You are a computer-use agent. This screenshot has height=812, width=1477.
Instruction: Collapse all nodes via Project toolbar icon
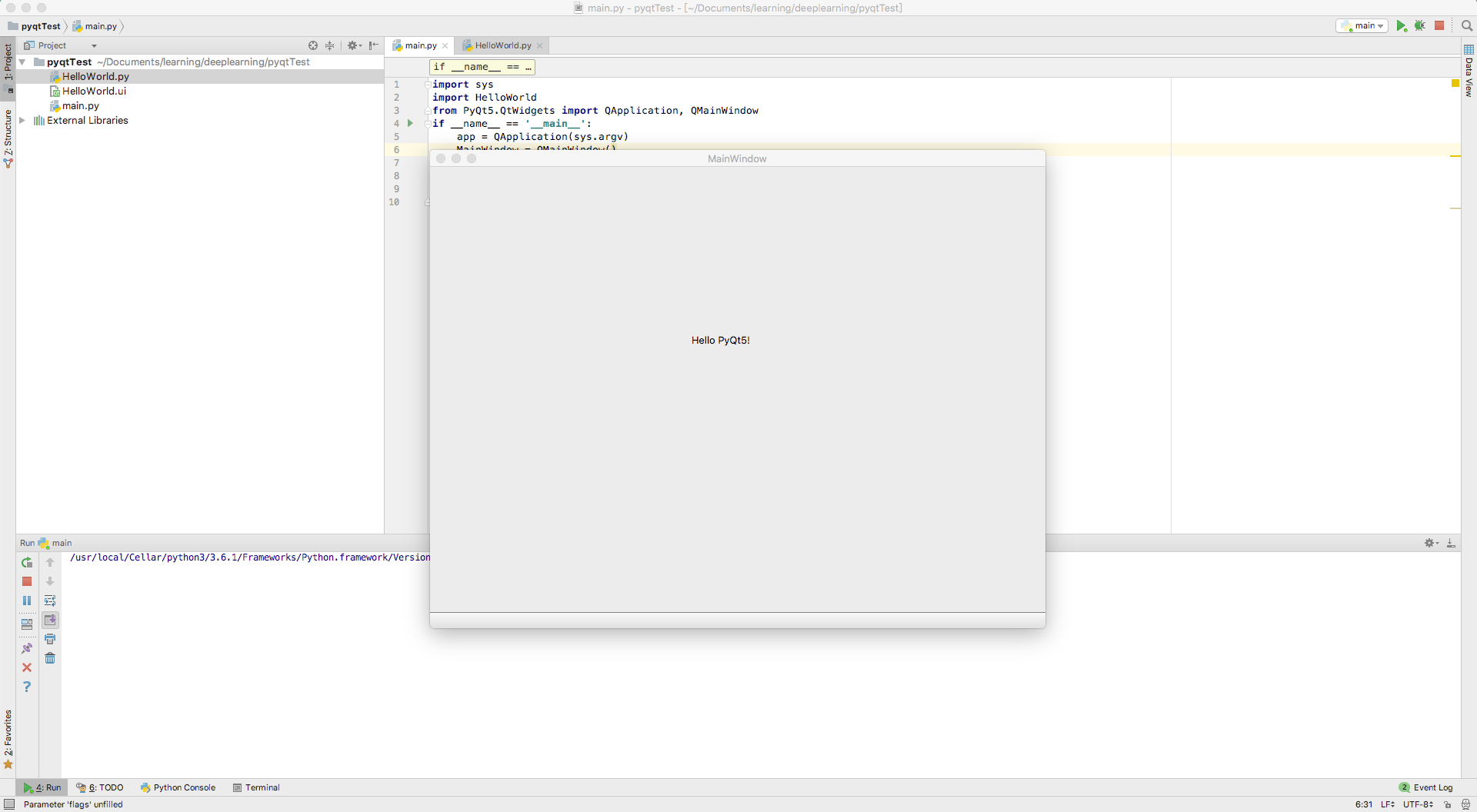pyautogui.click(x=330, y=45)
